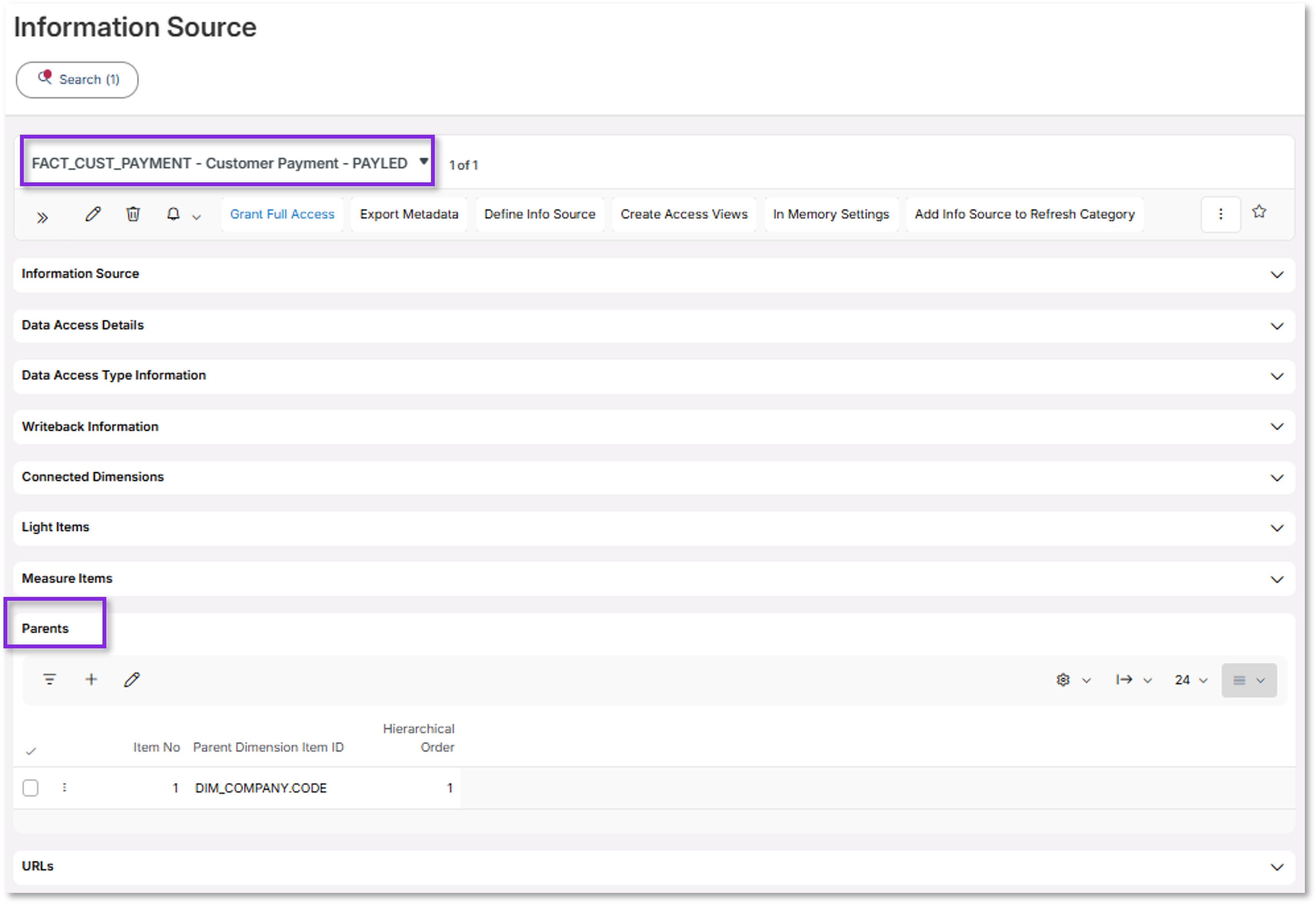Sort by Item No column header
The image size is (1316, 904).
click(156, 747)
